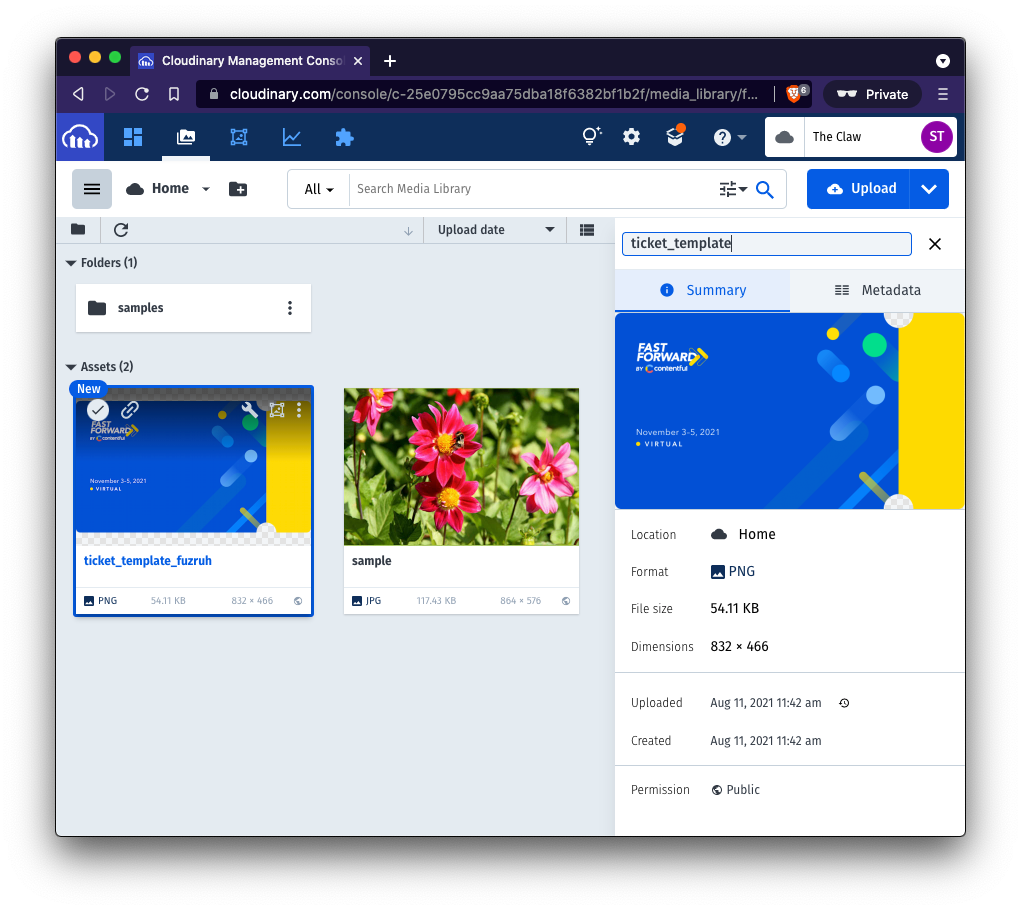Screen dimensions: 1021x910
Task: Toggle the asset list view layout
Action: 587,230
